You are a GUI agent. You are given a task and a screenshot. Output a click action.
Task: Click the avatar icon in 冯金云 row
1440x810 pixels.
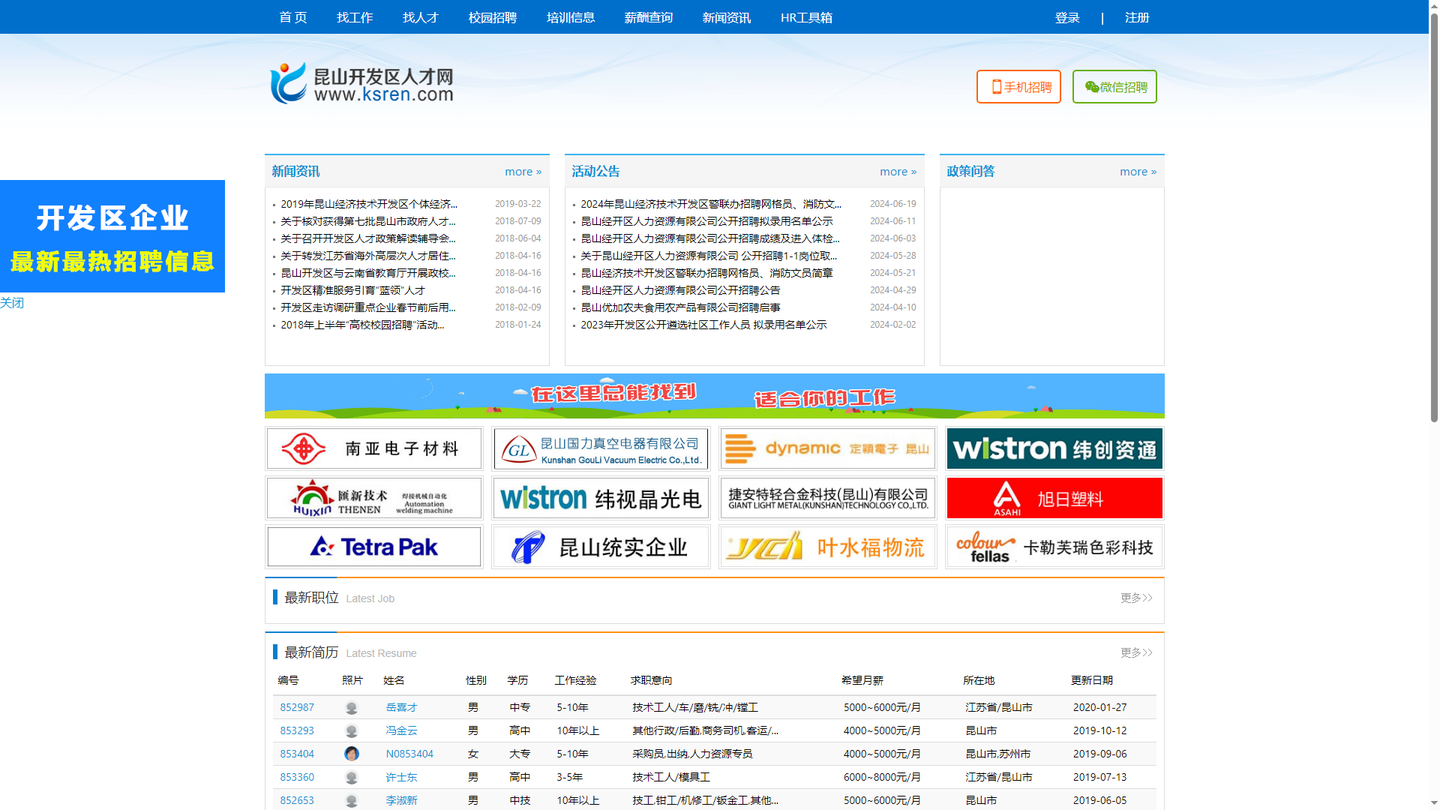click(x=351, y=731)
